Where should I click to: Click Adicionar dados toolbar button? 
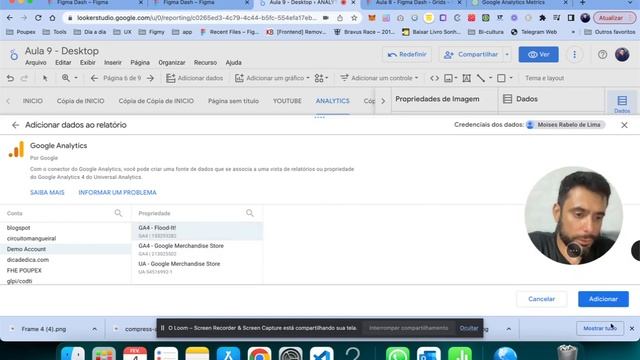pos(195,78)
